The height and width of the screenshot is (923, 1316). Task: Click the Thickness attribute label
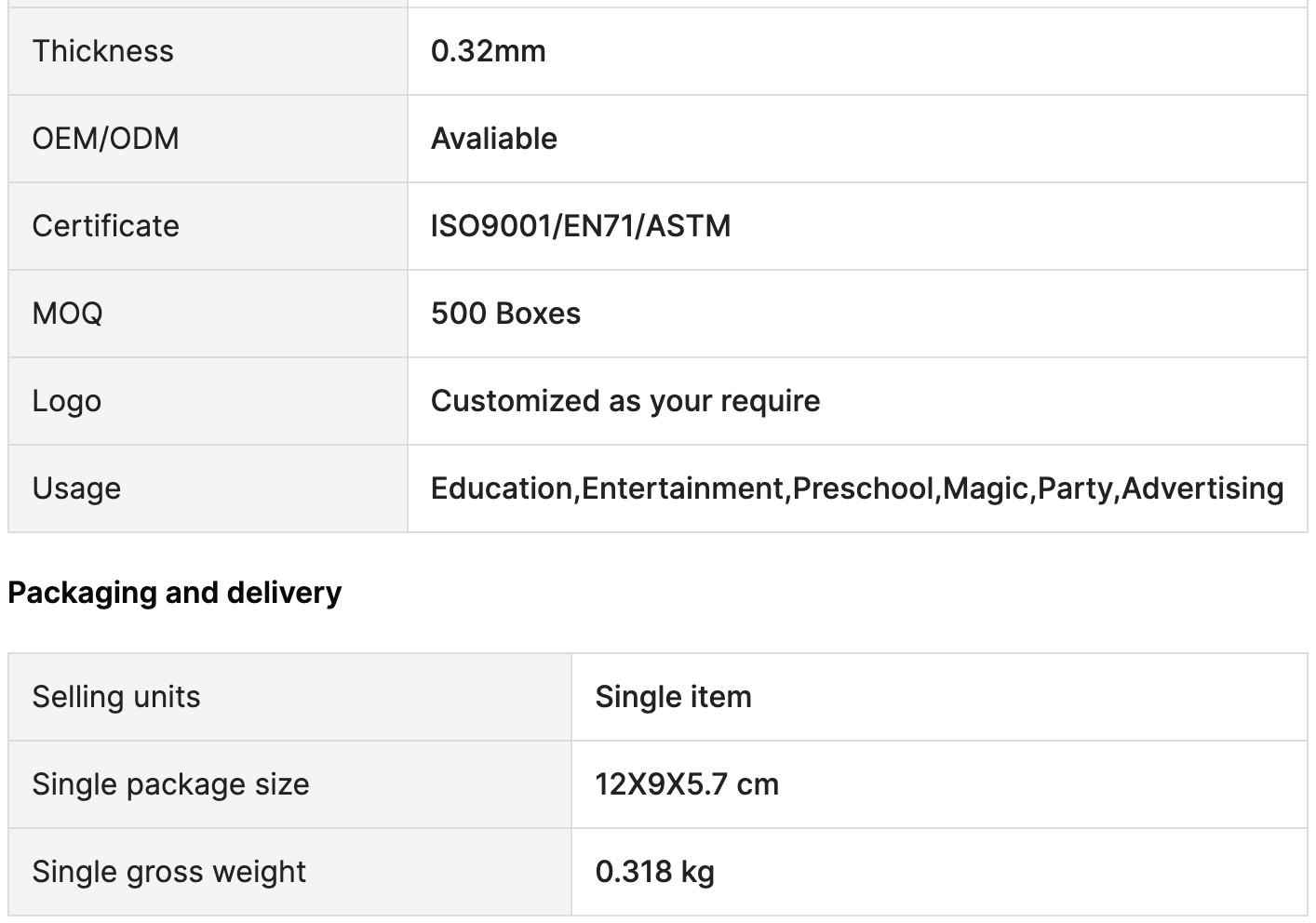pyautogui.click(x=102, y=51)
